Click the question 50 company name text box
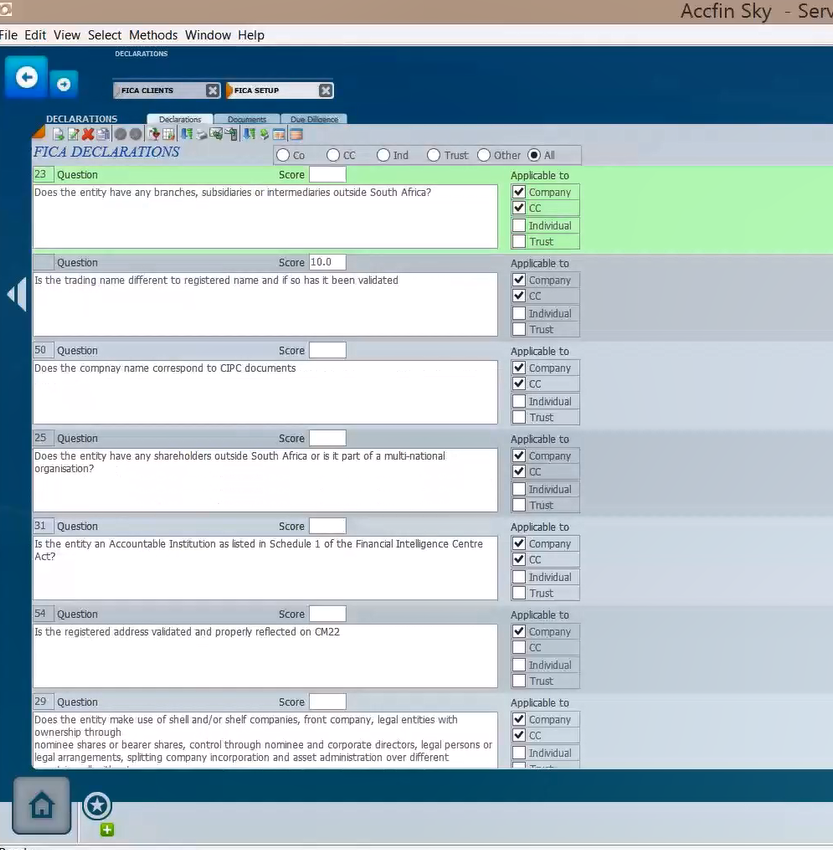Viewport: 833px width, 850px height. click(264, 391)
